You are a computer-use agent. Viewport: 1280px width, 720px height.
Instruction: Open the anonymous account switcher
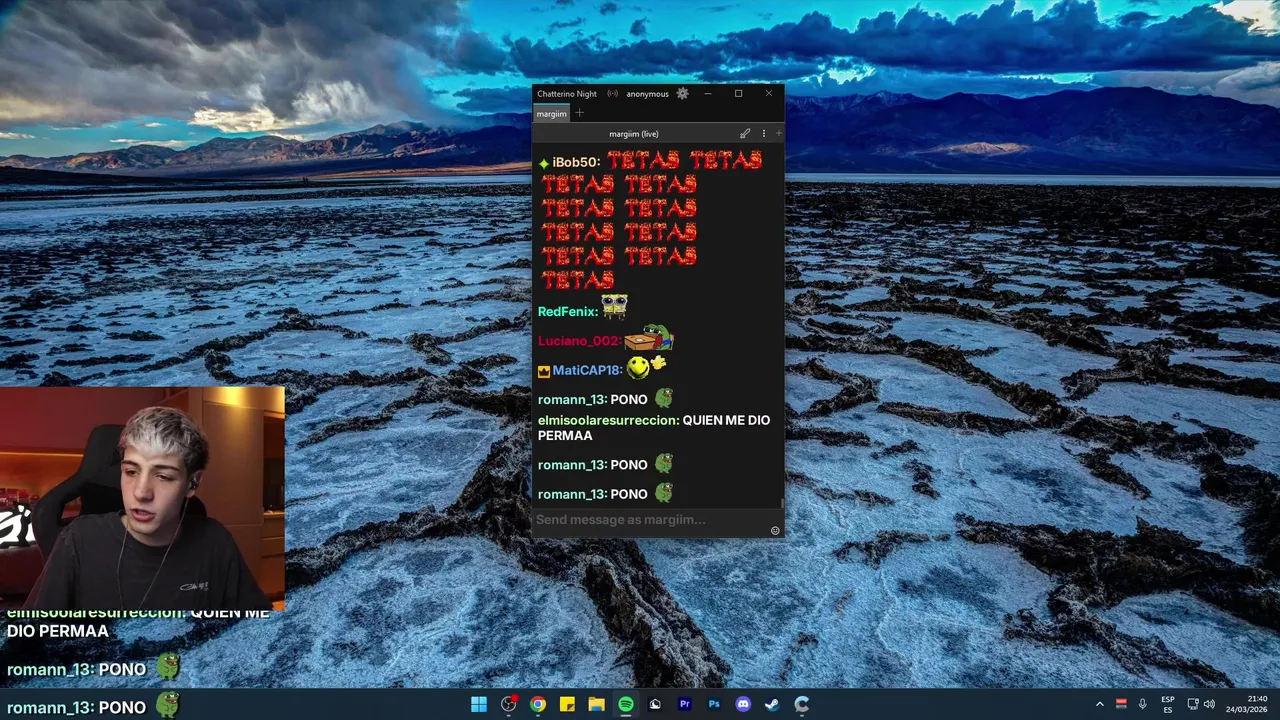tap(647, 94)
